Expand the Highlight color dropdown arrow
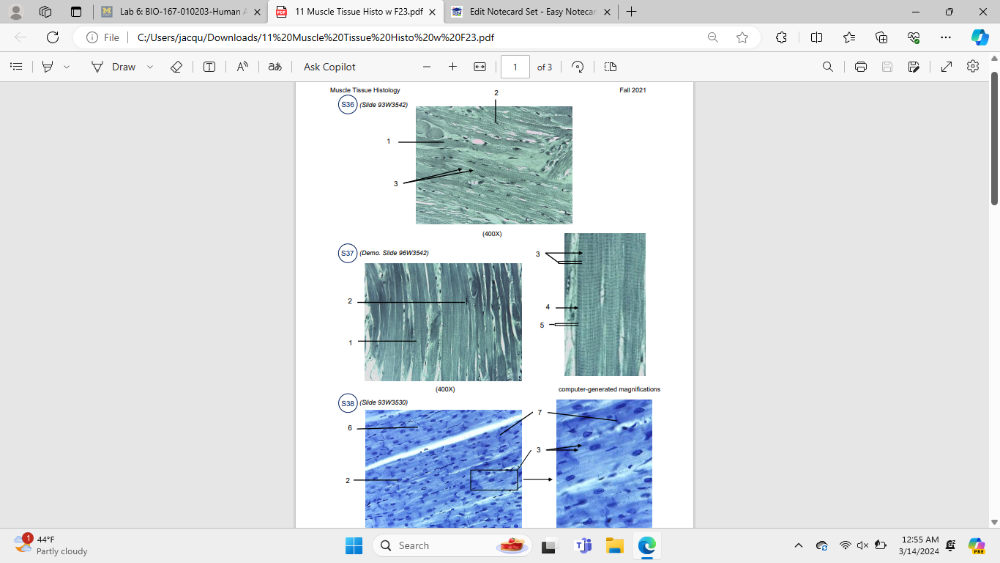Image resolution: width=1000 pixels, height=563 pixels. (x=67, y=67)
